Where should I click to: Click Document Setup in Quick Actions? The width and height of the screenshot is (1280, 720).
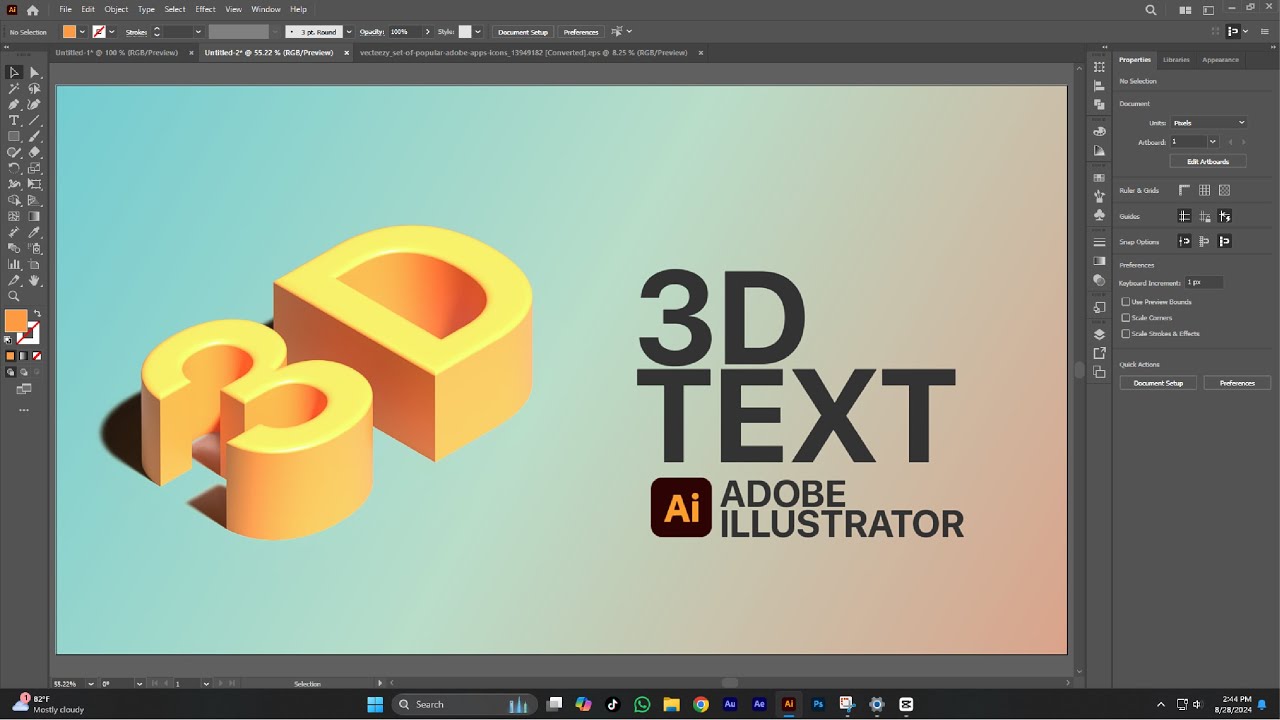coord(1158,383)
